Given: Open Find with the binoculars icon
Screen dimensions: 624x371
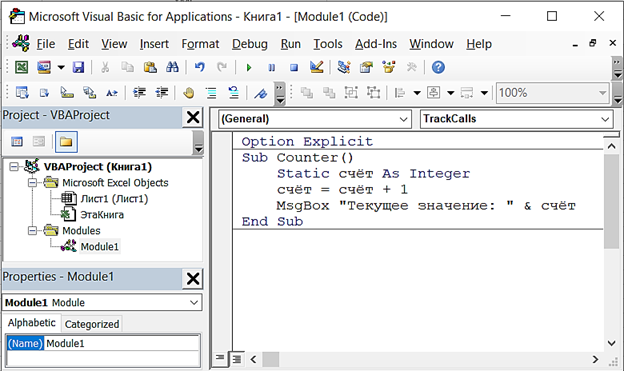Looking at the screenshot, I should (x=172, y=67).
